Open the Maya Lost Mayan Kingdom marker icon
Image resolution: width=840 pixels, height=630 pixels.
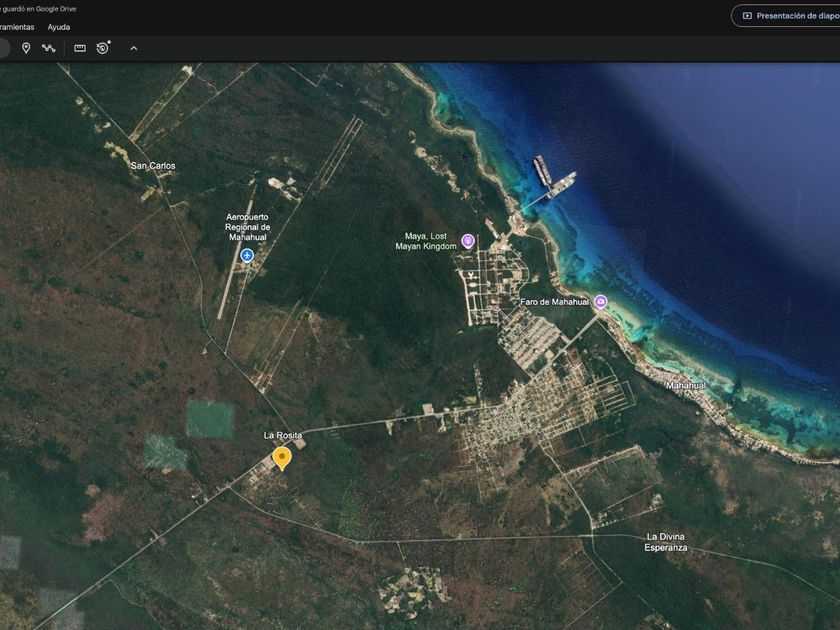[468, 241]
